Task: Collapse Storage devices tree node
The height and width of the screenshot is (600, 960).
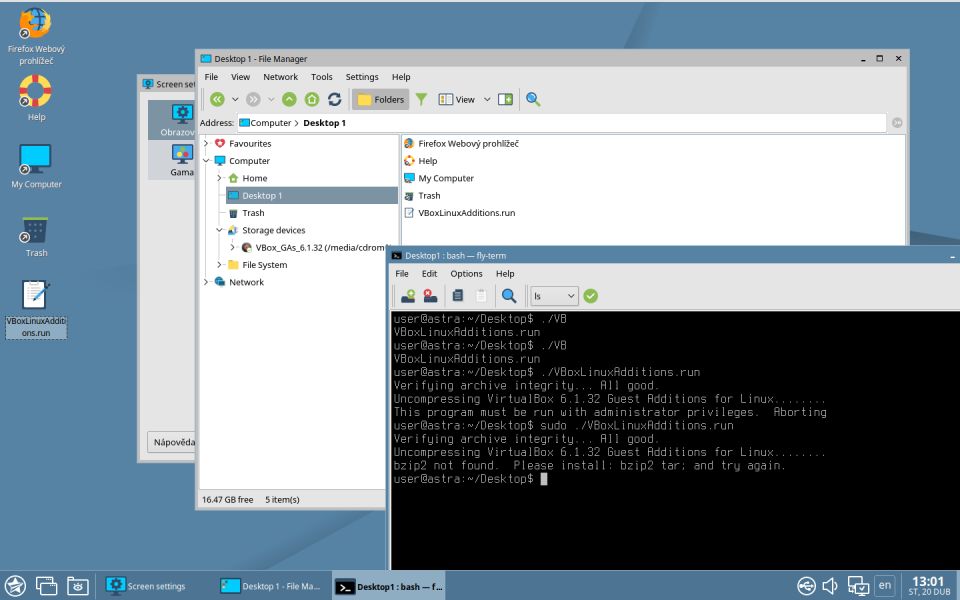Action: 219,230
